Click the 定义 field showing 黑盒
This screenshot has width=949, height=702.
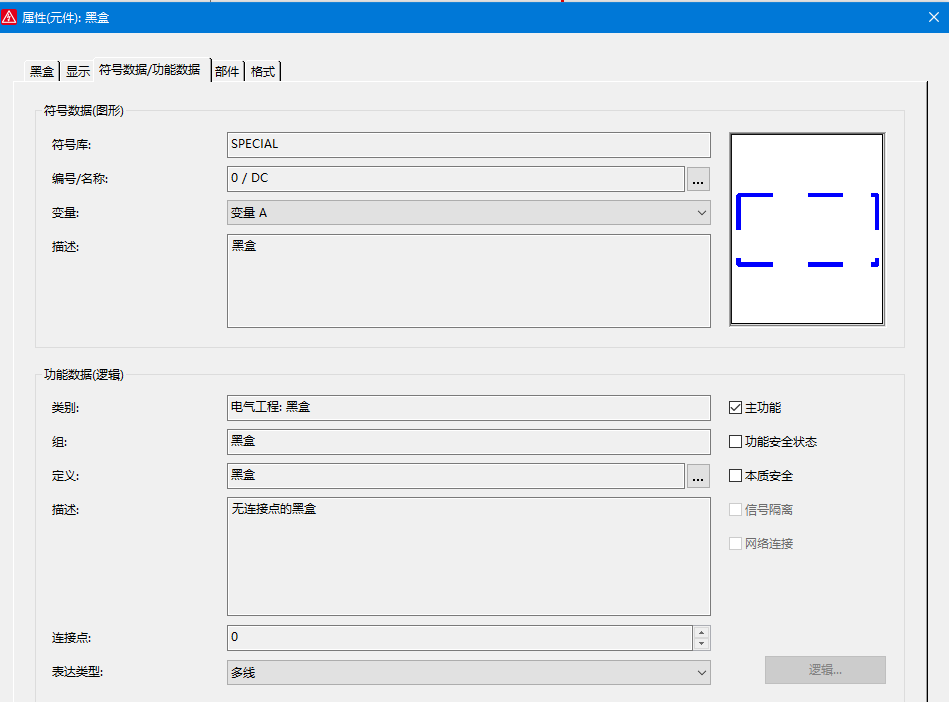coord(456,476)
